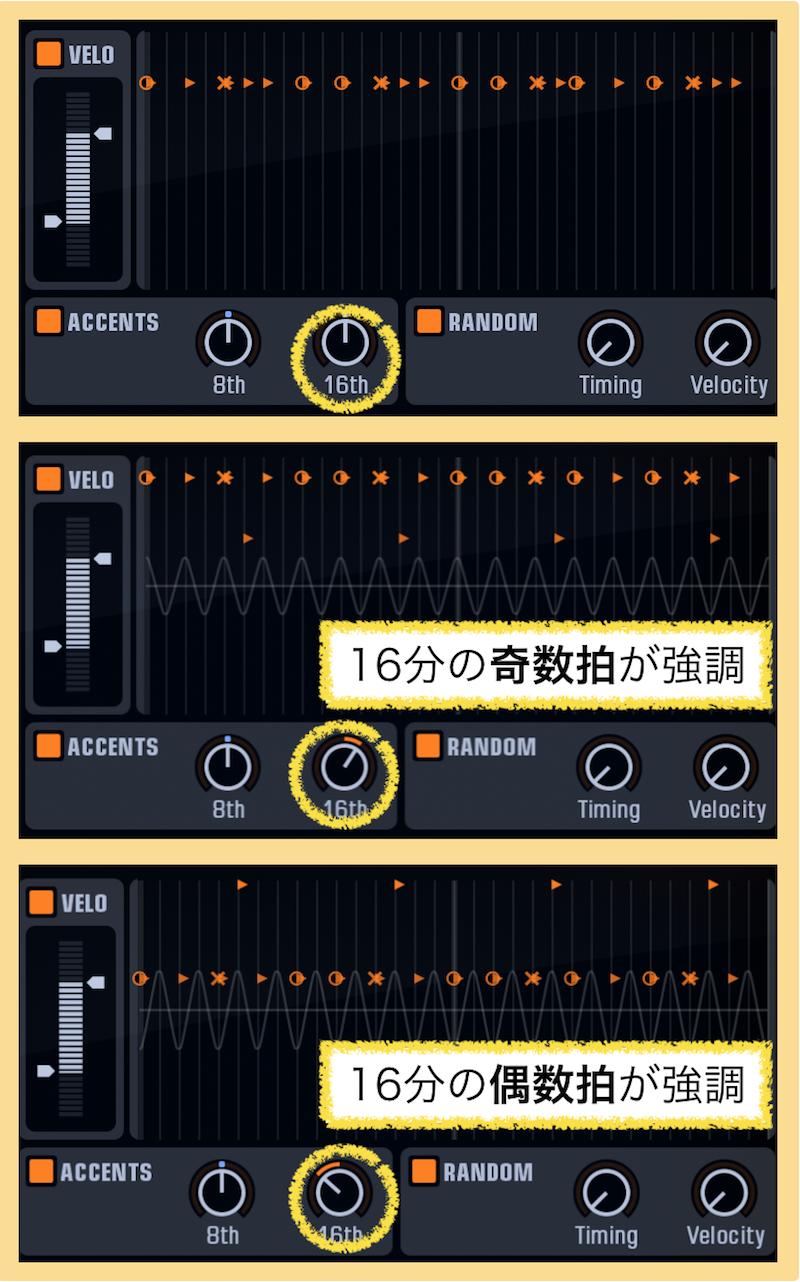Click the Velocity knob in the top panel

click(727, 342)
